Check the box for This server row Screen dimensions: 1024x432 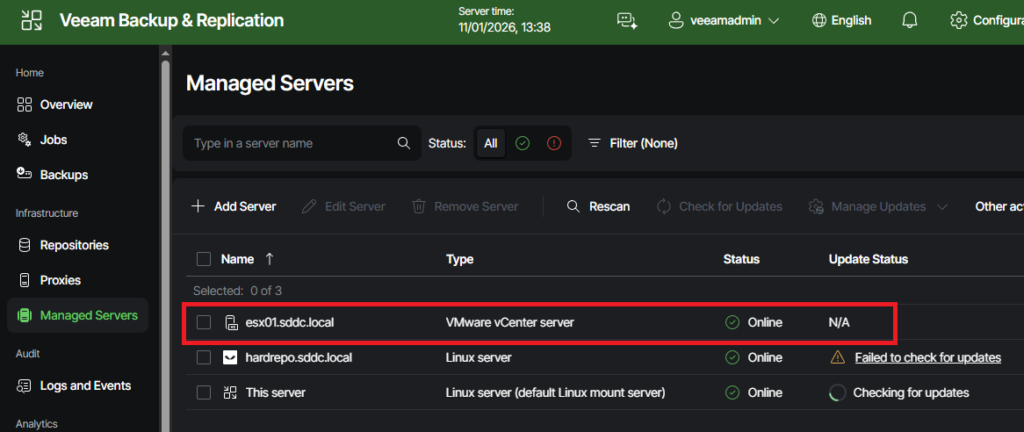click(x=204, y=393)
